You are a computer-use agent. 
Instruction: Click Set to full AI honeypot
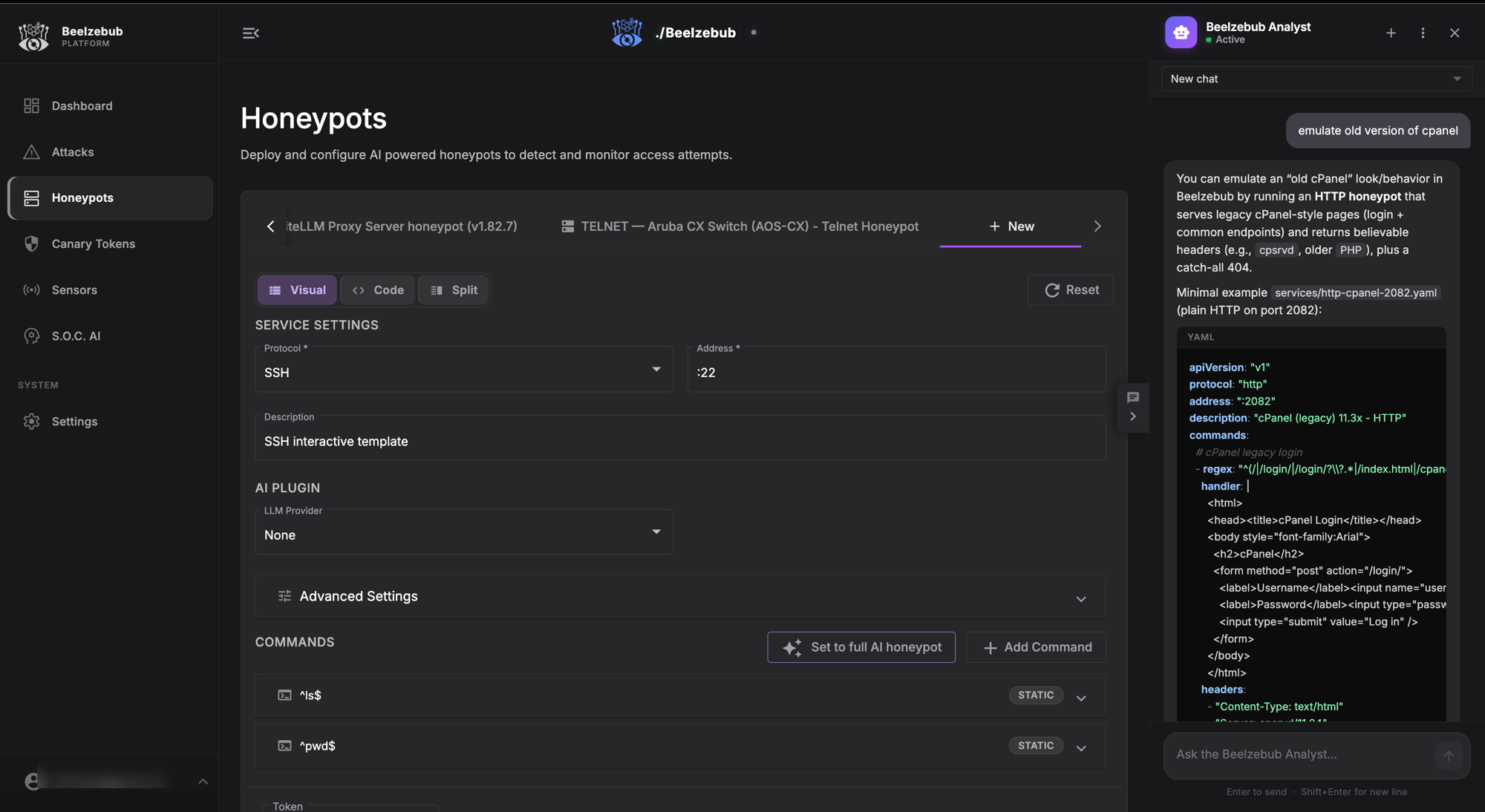click(861, 647)
